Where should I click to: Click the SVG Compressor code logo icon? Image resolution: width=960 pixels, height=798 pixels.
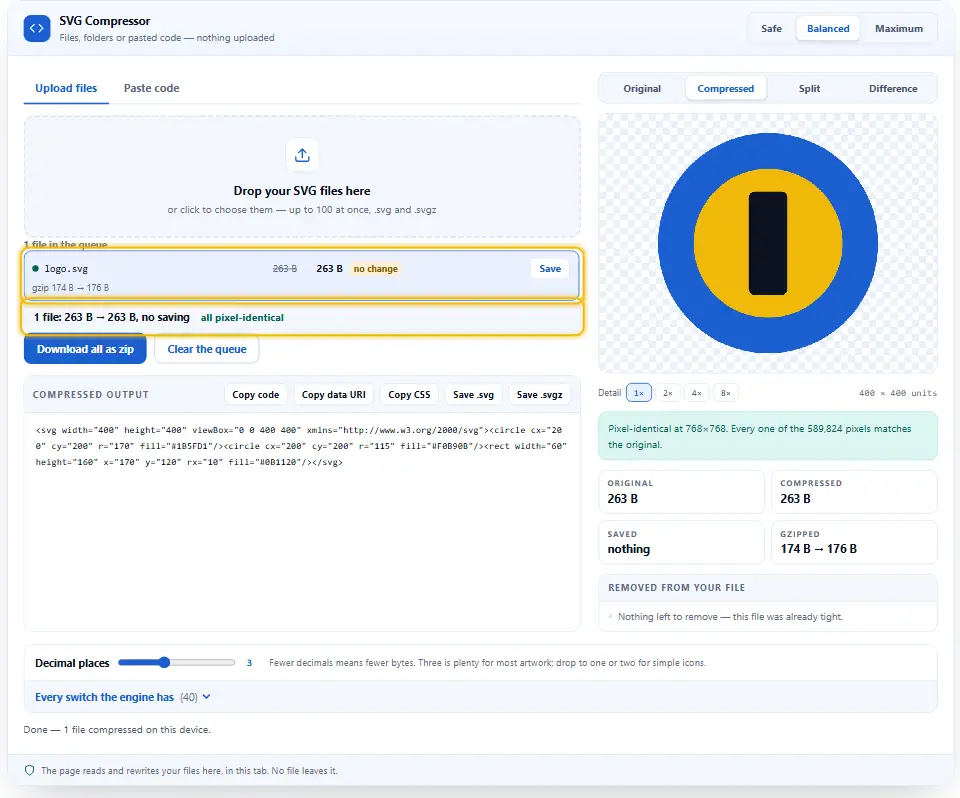click(37, 28)
